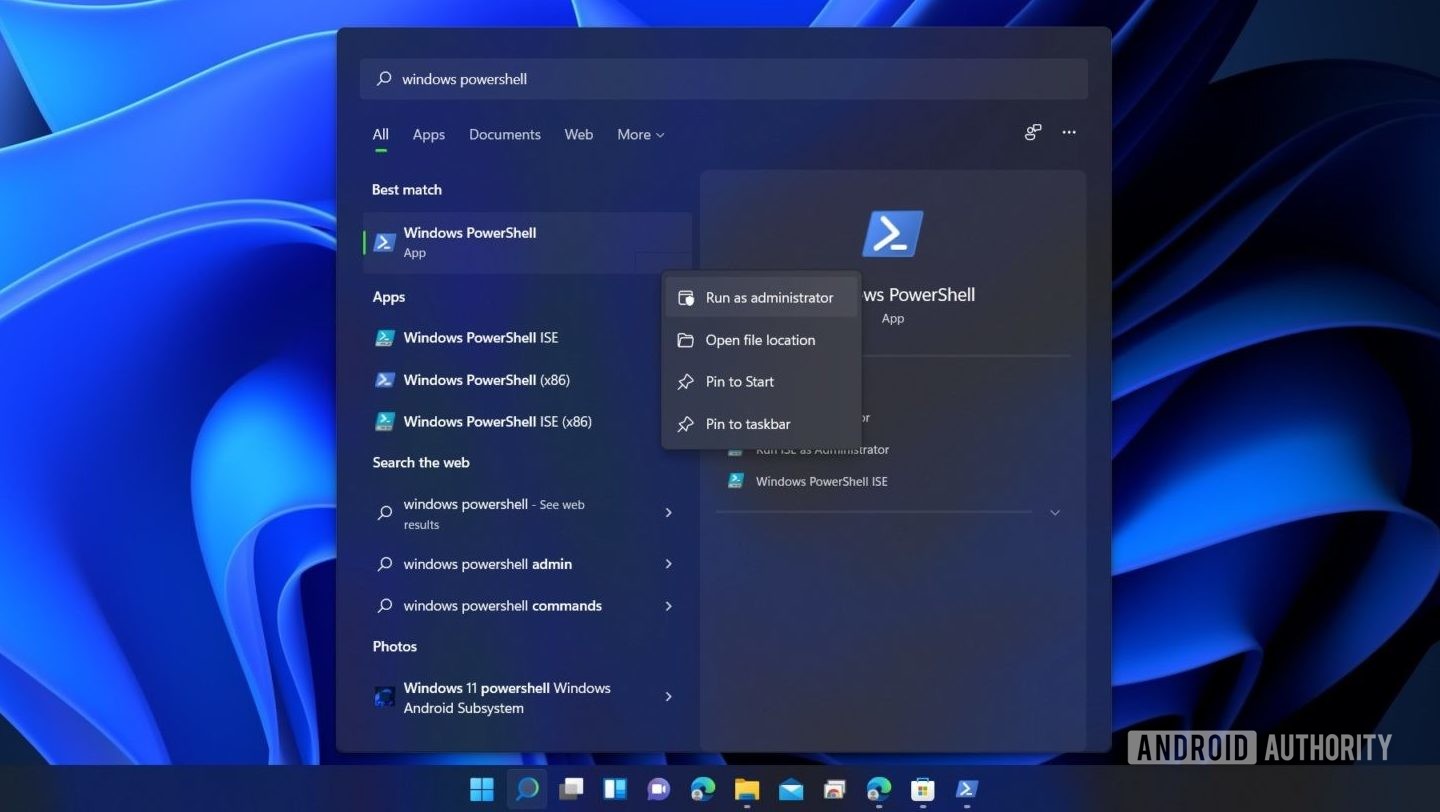
Task: Choose Open file location from context menu
Action: click(761, 340)
